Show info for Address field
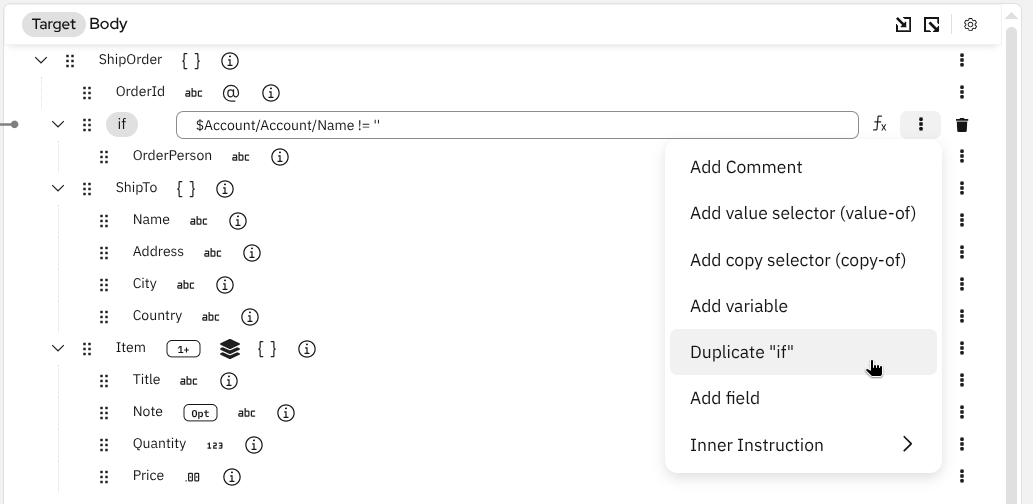This screenshot has height=504, width=1033. point(252,252)
